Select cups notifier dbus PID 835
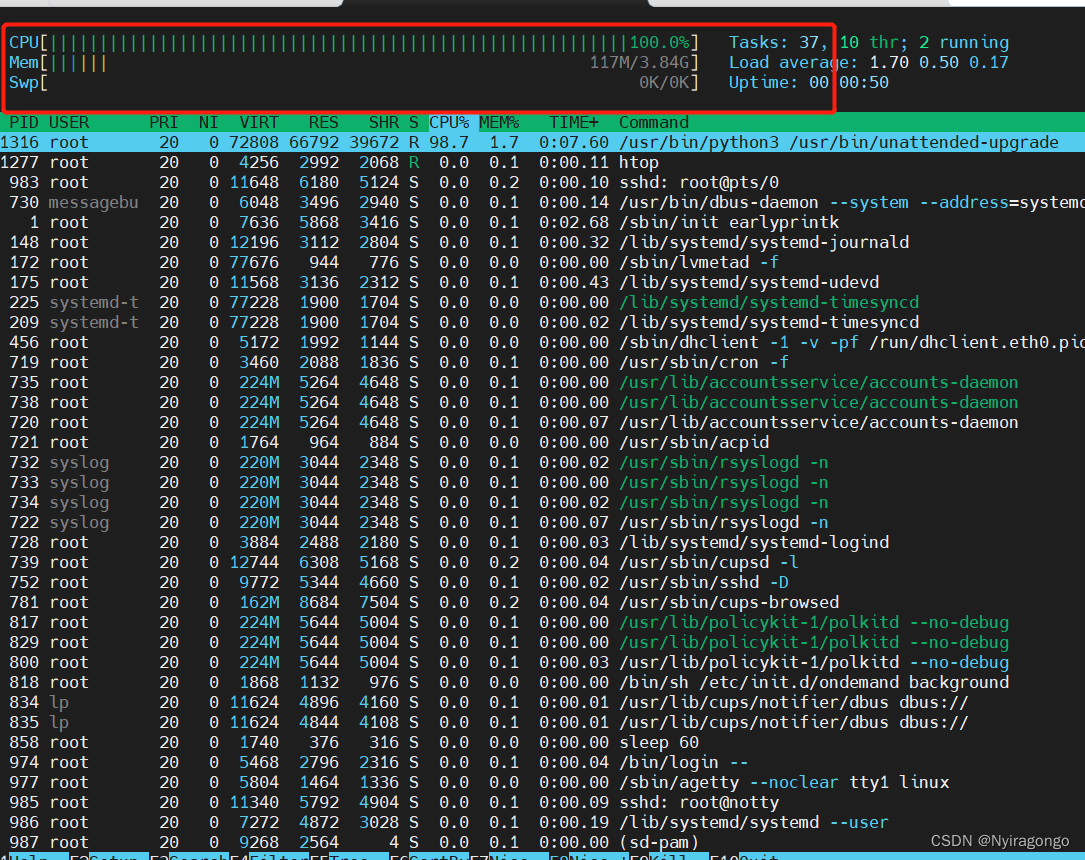1085x860 pixels. [542, 723]
